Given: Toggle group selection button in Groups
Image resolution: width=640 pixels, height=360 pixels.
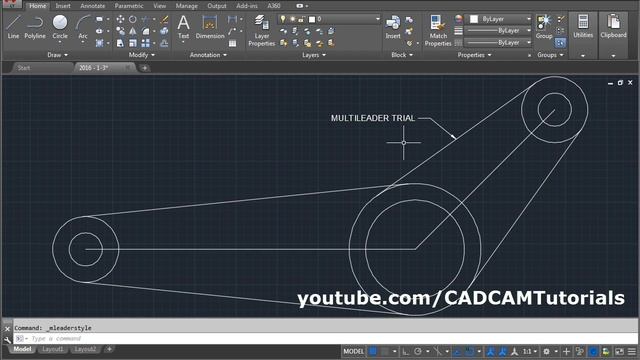Looking at the screenshot, I should click(x=560, y=42).
